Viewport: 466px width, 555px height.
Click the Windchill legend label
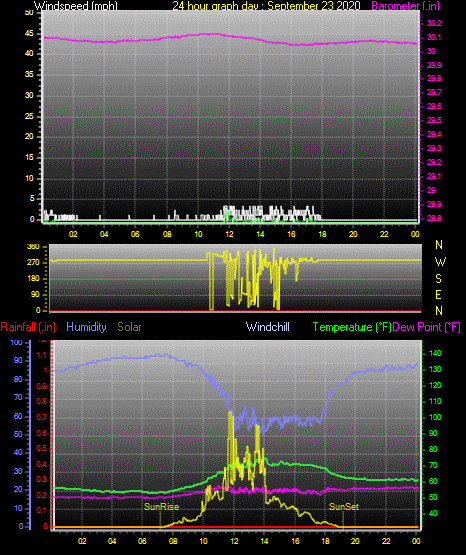point(268,327)
